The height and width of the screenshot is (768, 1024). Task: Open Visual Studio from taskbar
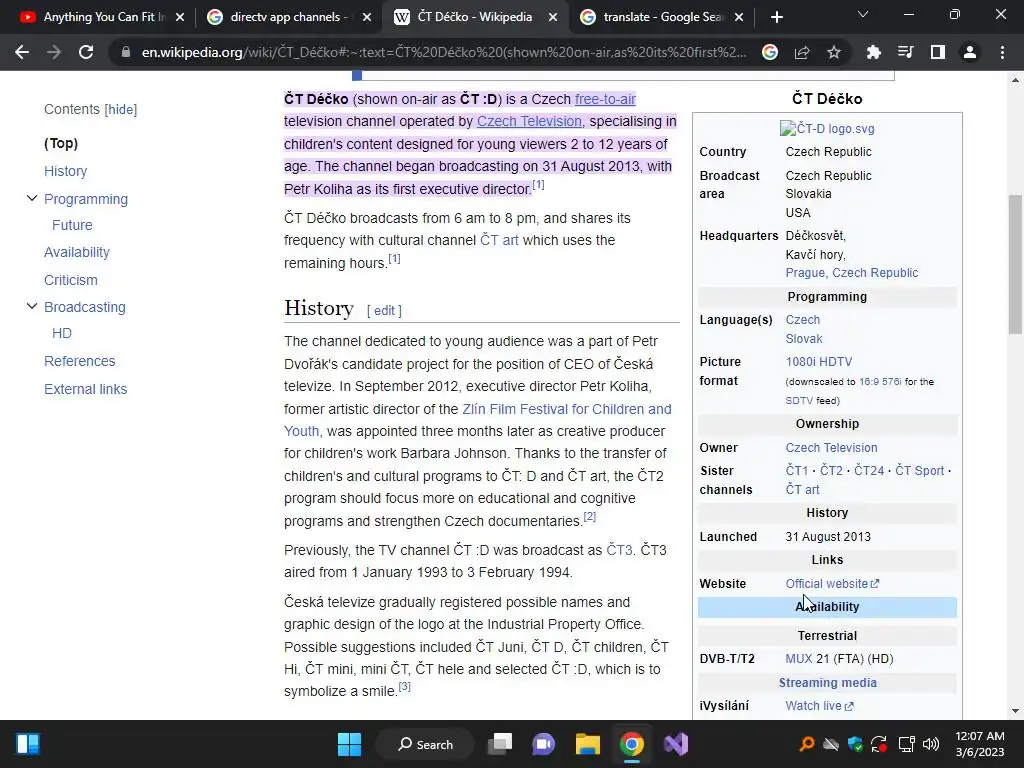676,744
